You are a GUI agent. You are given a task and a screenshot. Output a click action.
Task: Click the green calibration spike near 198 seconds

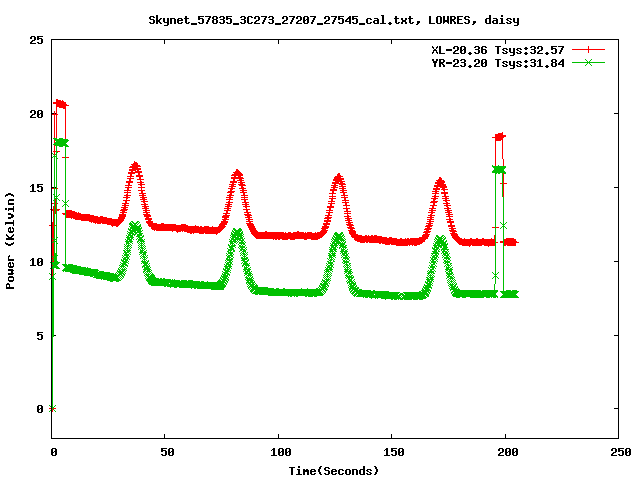point(499,169)
